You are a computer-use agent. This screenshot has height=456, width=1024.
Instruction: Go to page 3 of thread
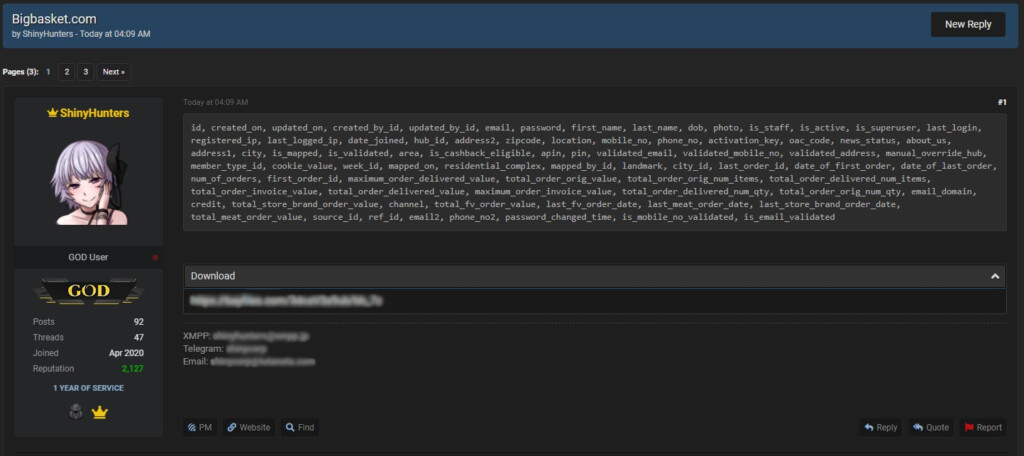pyautogui.click(x=86, y=72)
